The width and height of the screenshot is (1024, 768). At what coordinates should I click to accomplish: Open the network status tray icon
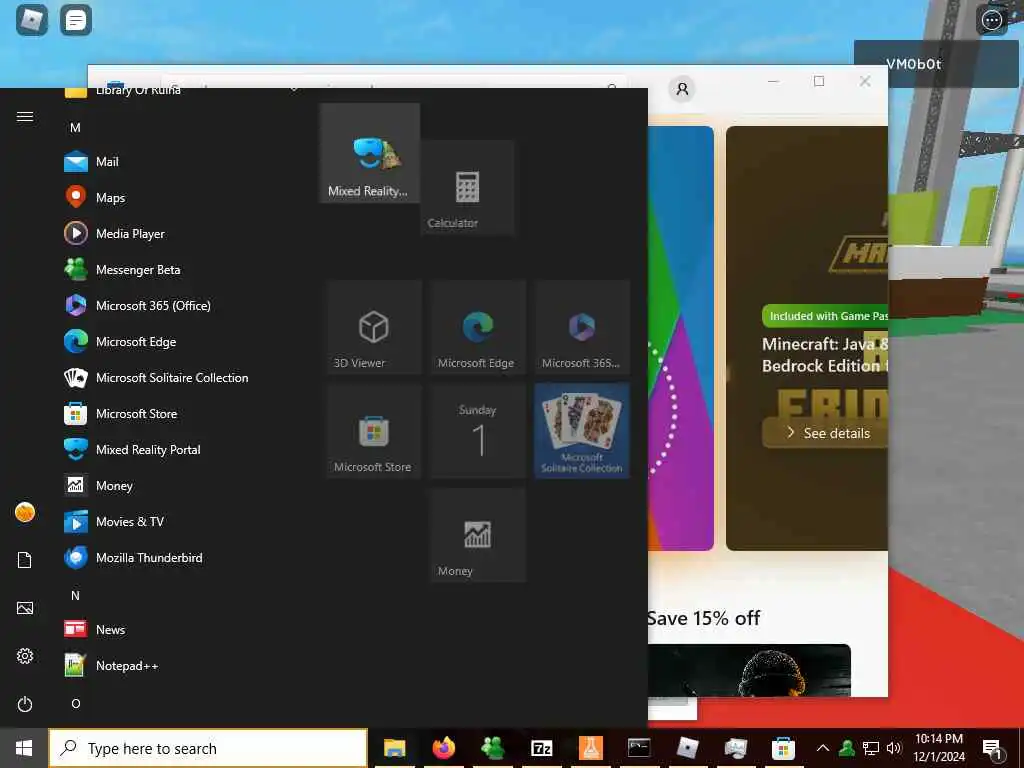click(871, 748)
